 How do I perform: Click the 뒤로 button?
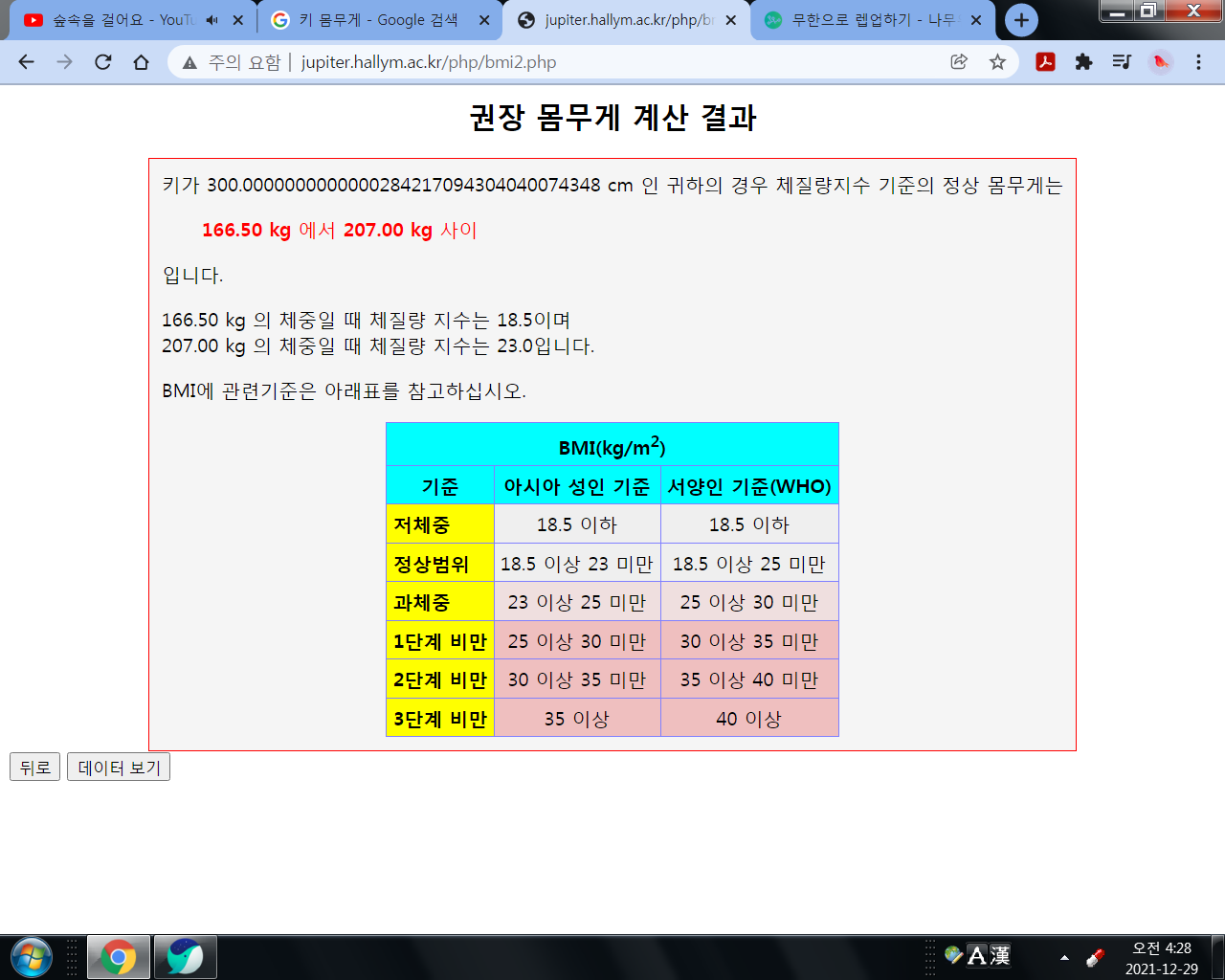[x=34, y=768]
